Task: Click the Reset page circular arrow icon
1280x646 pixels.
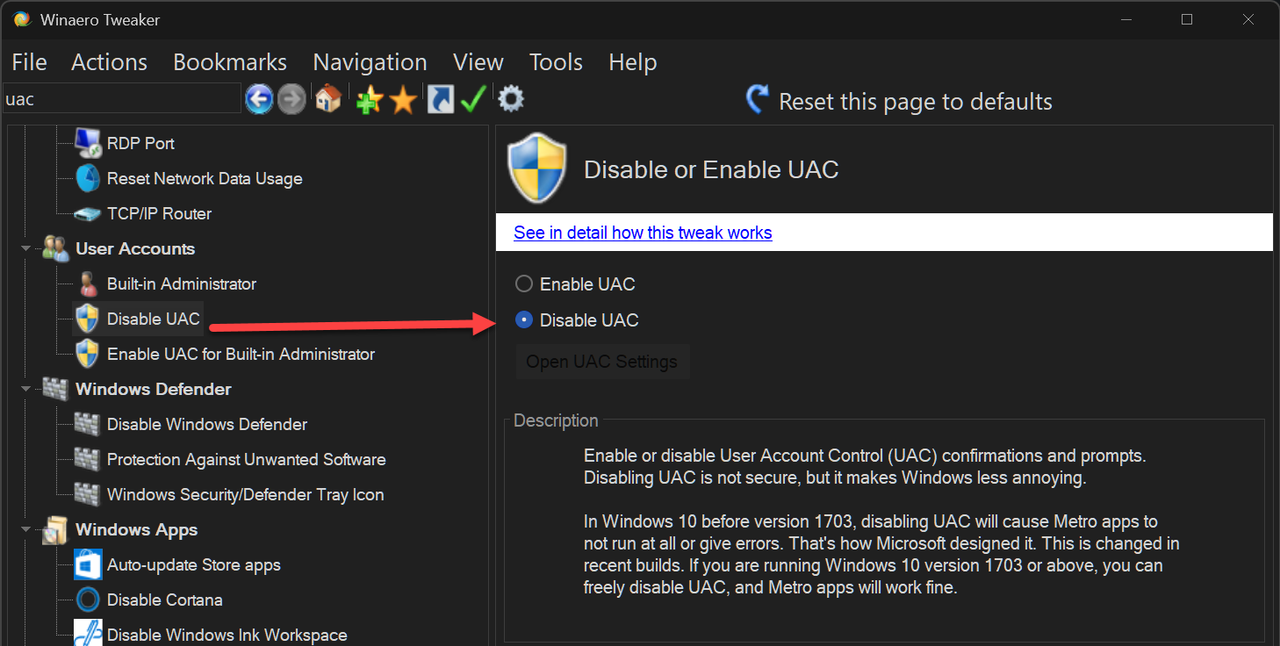Action: 758,100
